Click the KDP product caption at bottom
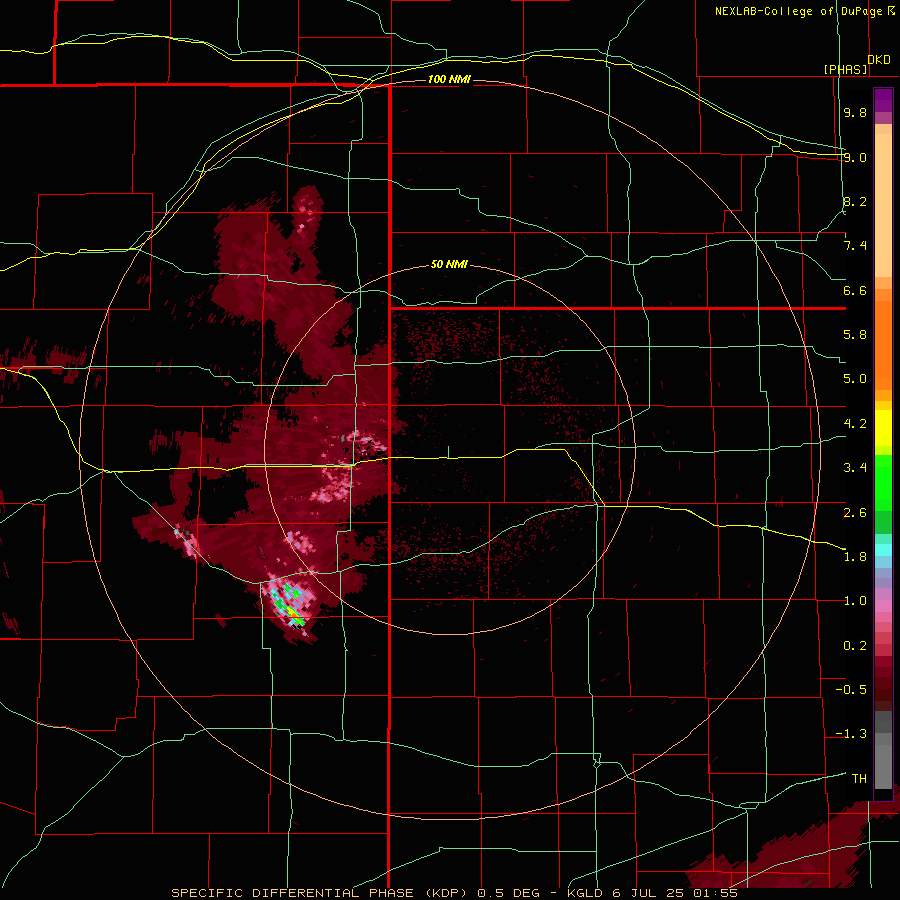 [x=455, y=893]
